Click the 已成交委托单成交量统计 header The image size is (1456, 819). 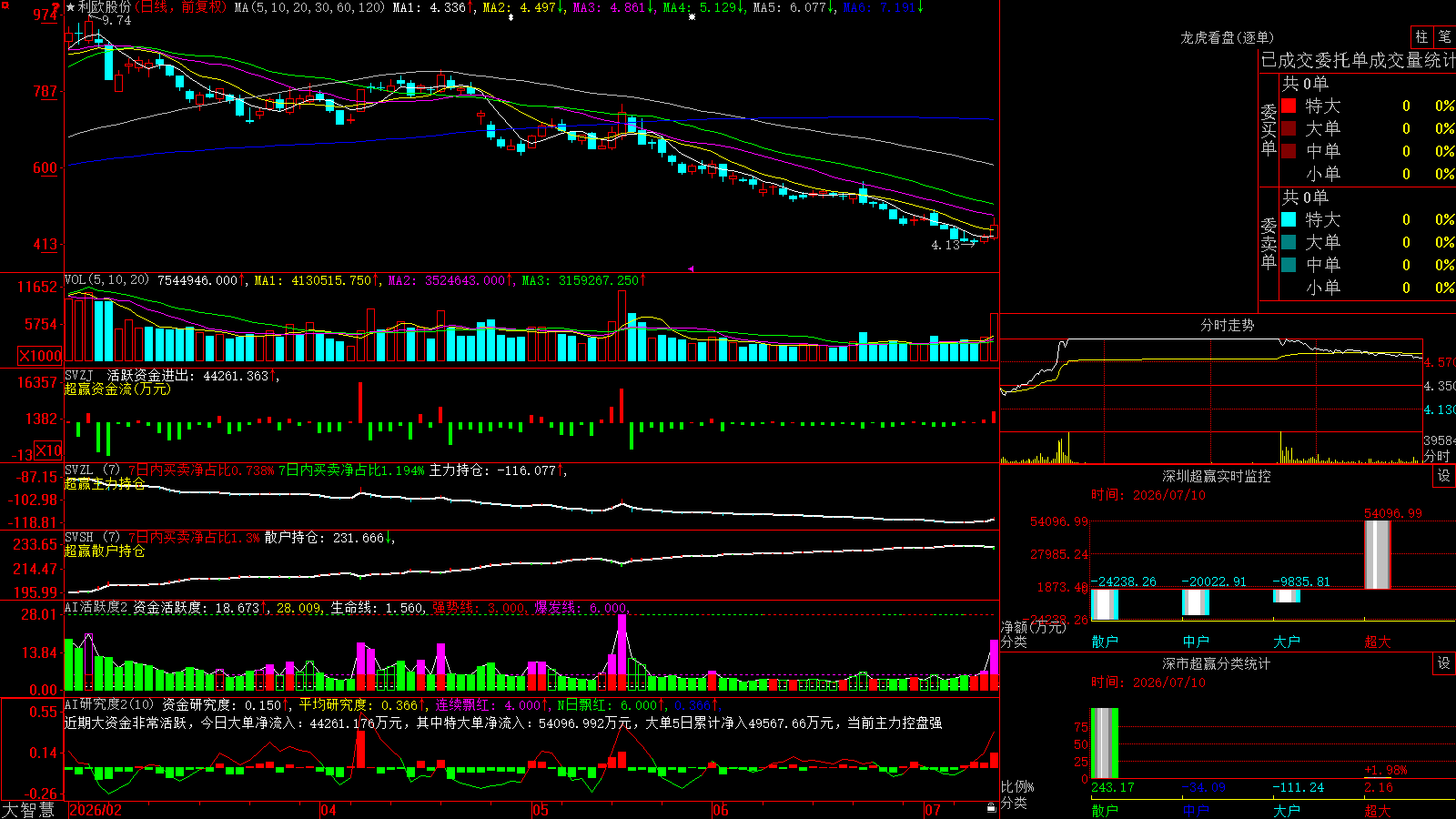[x=1358, y=60]
